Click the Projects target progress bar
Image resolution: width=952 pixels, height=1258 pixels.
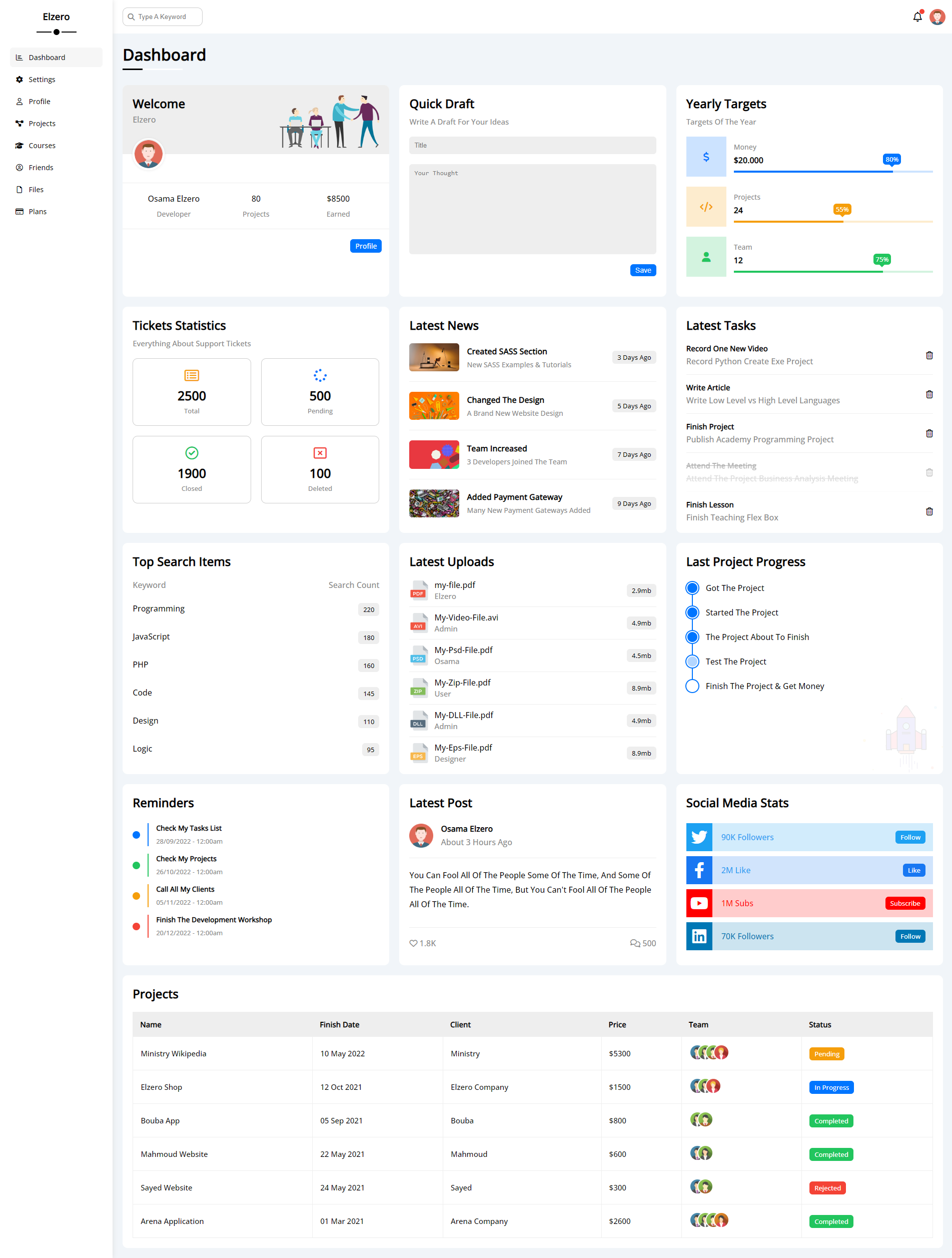pos(832,221)
